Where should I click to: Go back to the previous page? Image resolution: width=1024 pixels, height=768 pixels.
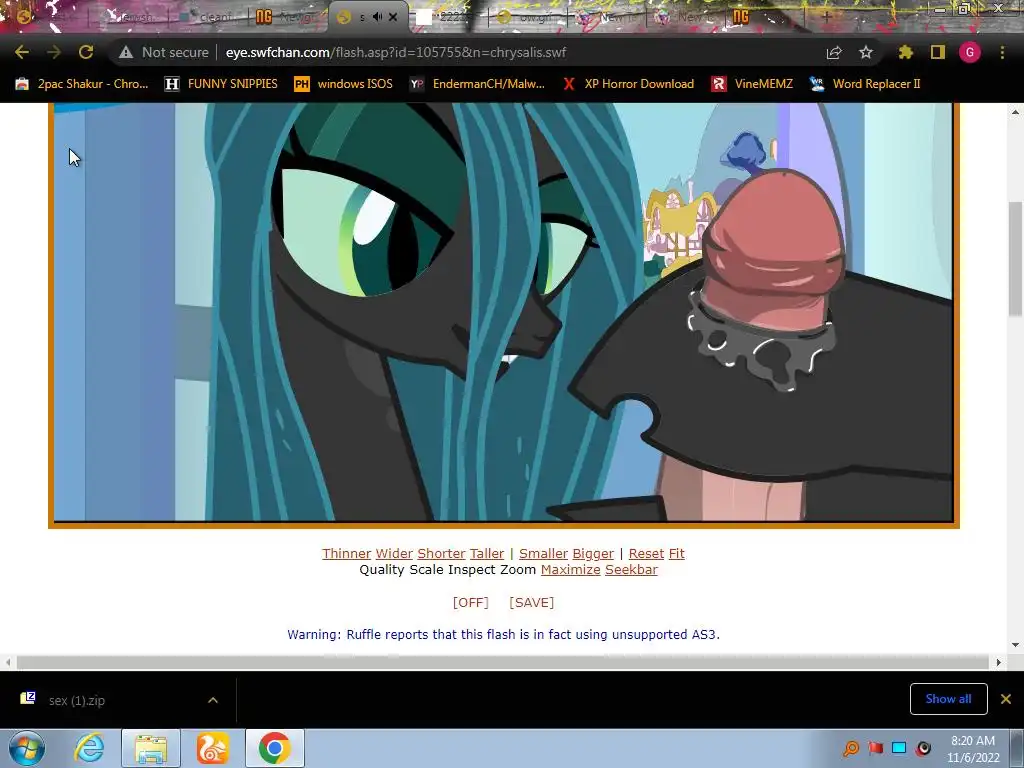[x=22, y=52]
